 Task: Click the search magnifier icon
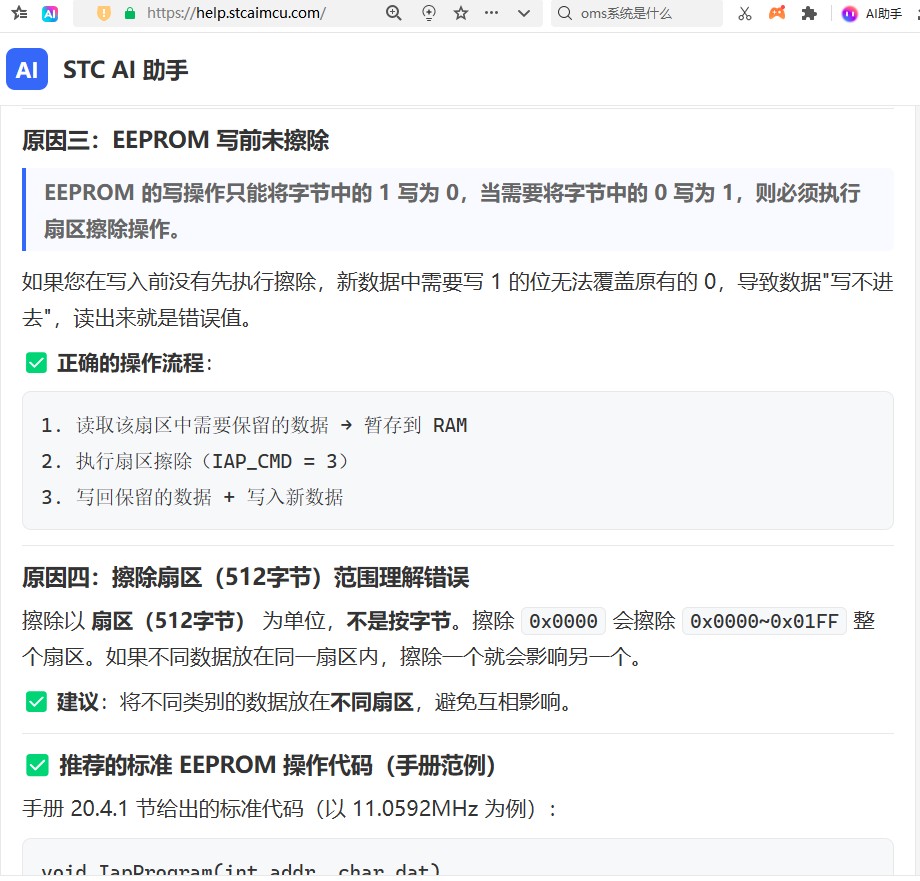[x=564, y=13]
